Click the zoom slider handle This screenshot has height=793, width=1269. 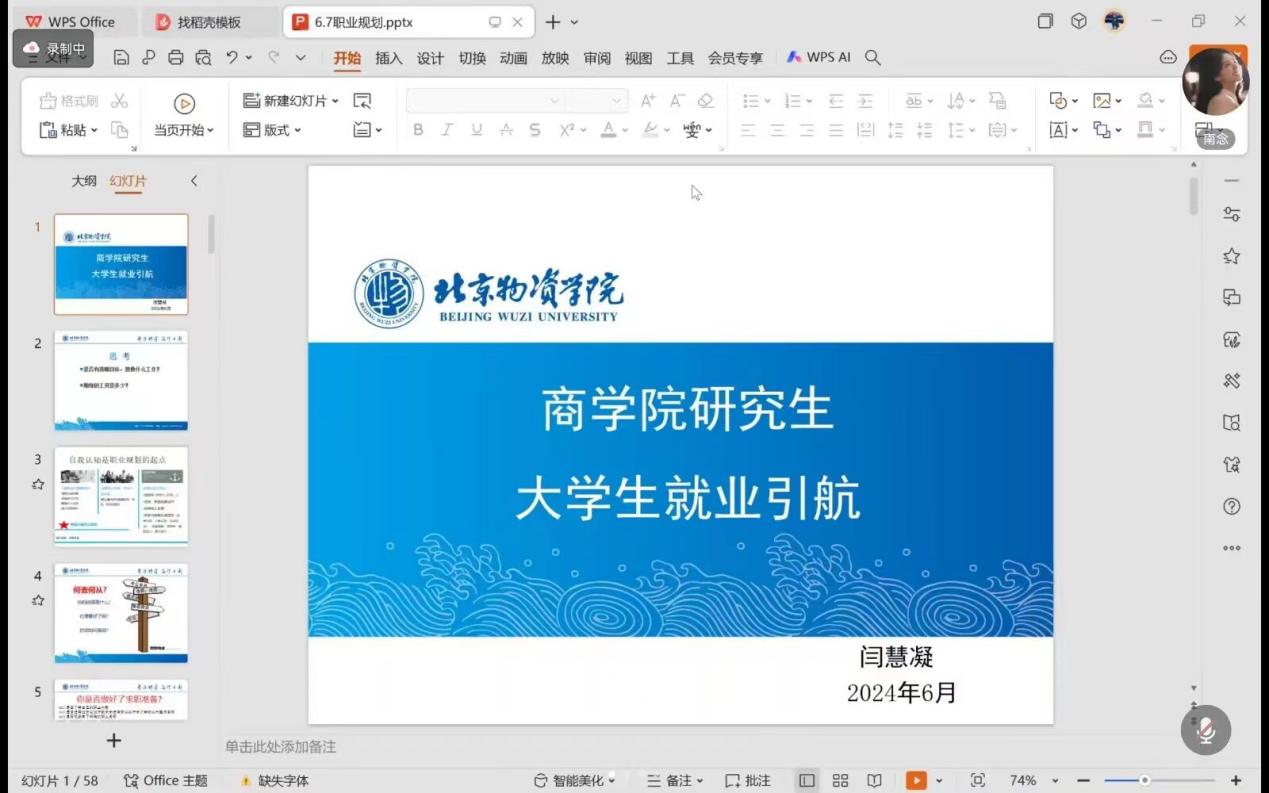point(1145,780)
